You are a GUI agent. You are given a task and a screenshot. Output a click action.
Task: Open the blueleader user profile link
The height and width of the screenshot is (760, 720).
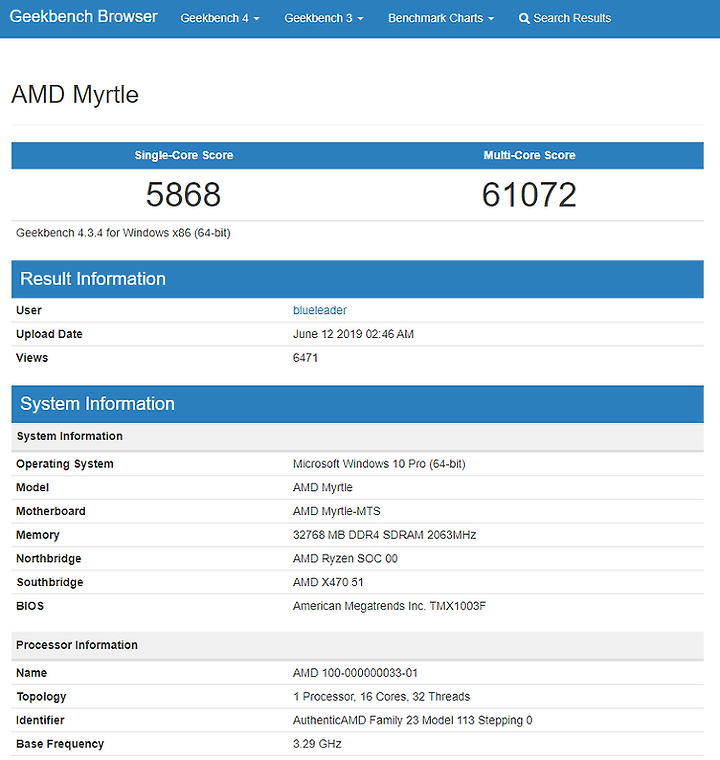pos(320,310)
